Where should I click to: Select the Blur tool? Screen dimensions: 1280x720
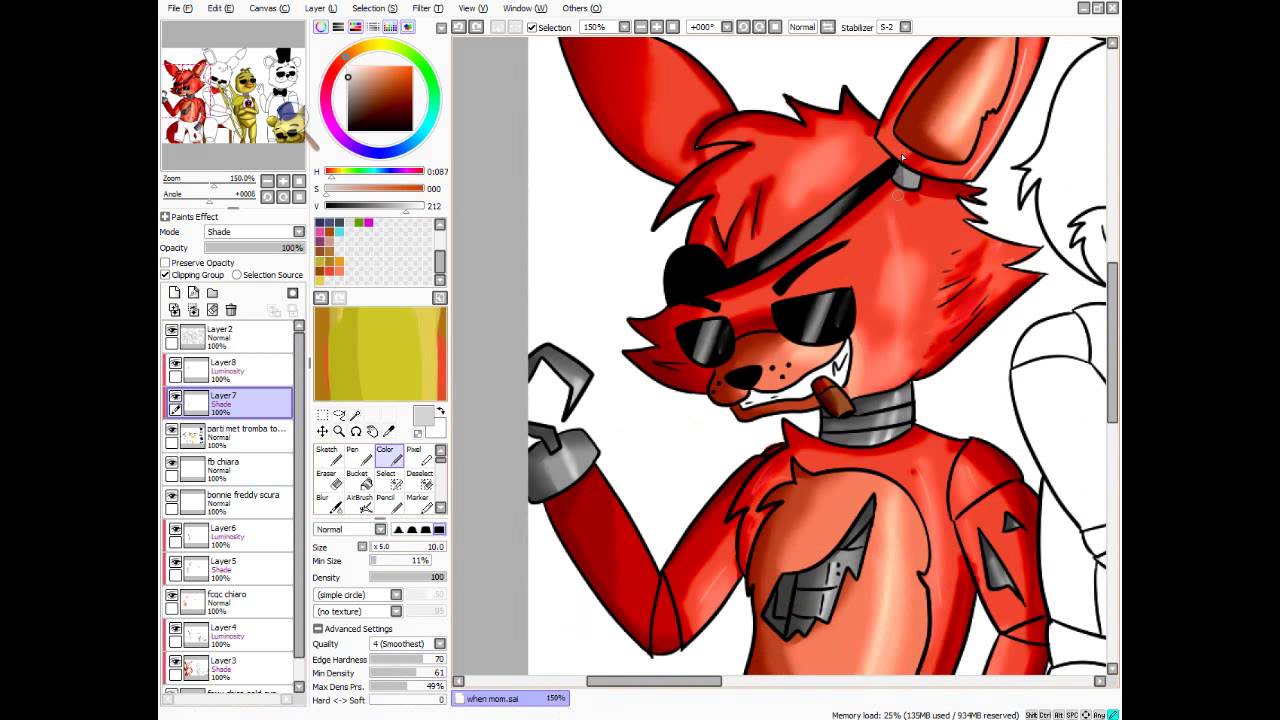tap(327, 503)
